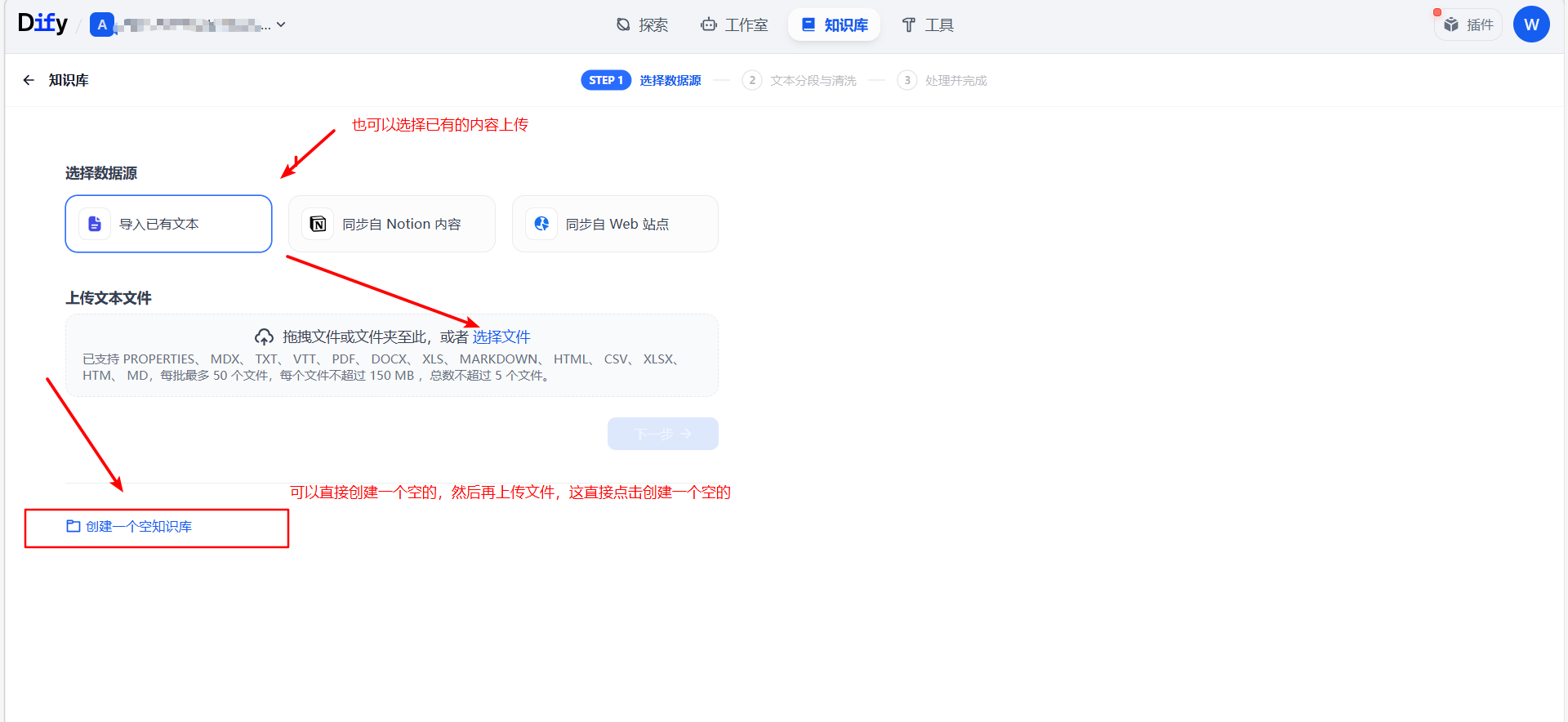Viewport: 1568px width, 722px height.
Task: Click the STEP 1 badge
Action: (x=606, y=80)
